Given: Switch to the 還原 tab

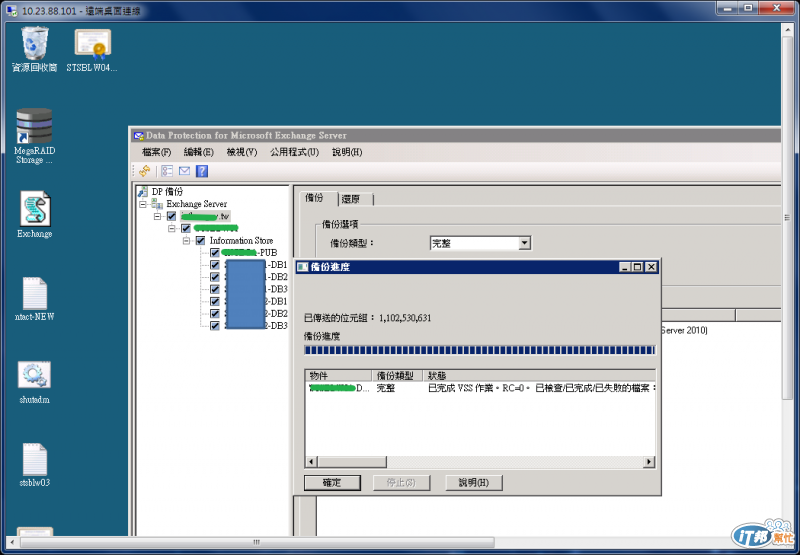Looking at the screenshot, I should point(352,199).
